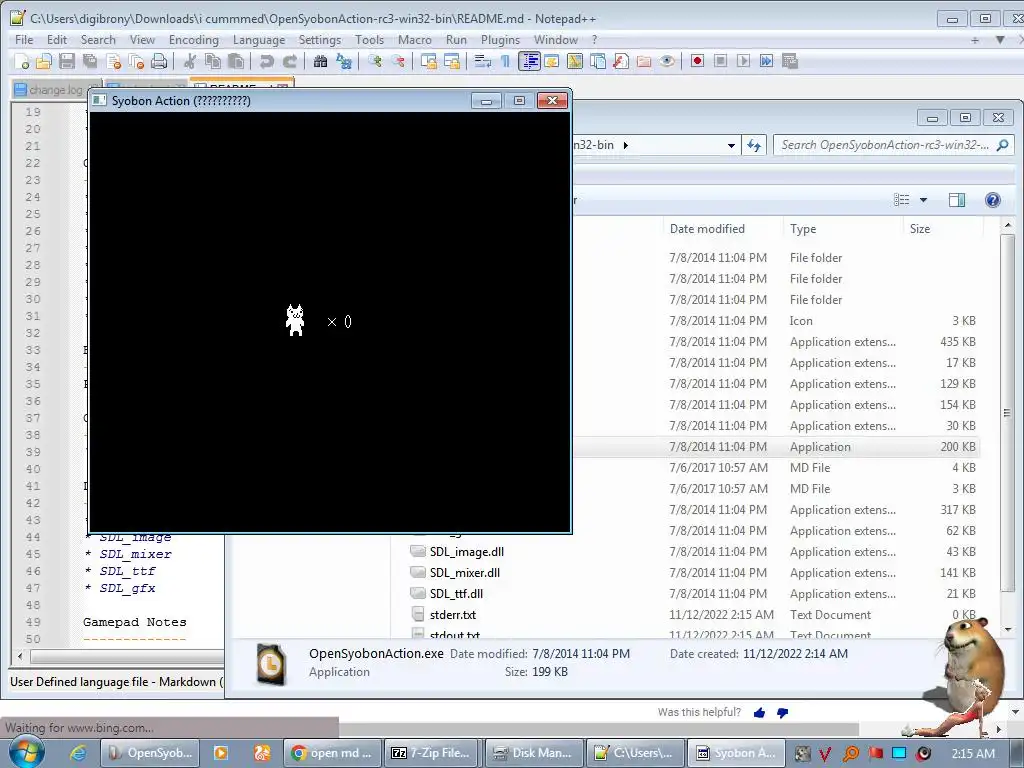Switch to the Disk Man... taskbar button
Image resolution: width=1024 pixels, height=768 pixels.
click(532, 753)
